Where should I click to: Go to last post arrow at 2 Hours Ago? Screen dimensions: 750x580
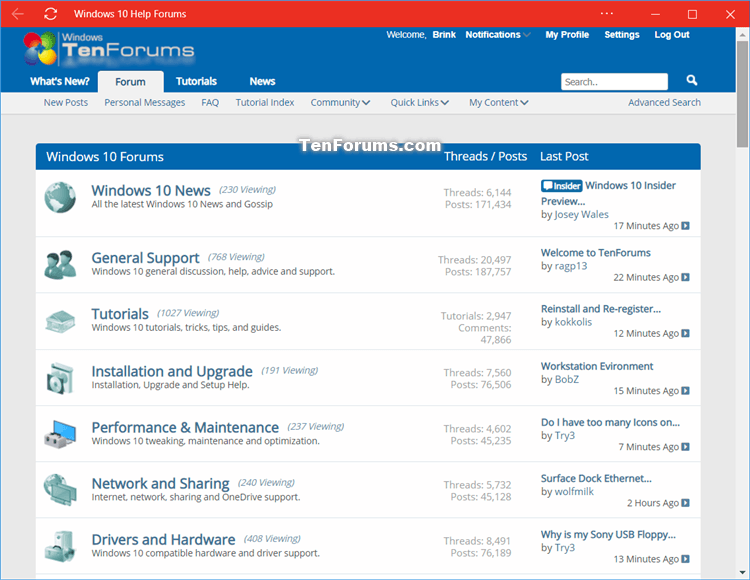[685, 503]
